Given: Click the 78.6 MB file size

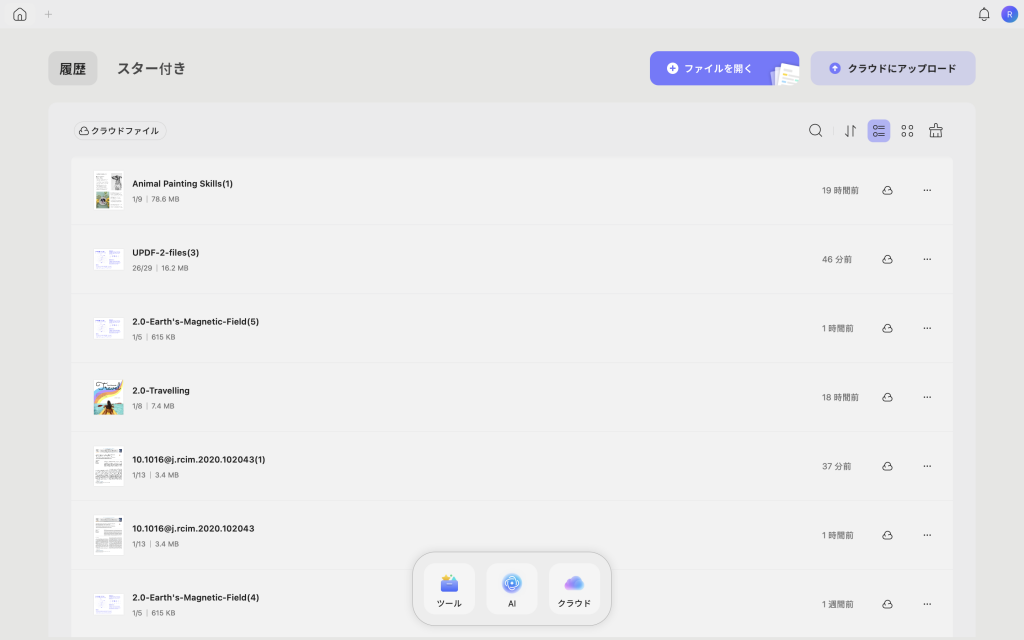Looking at the screenshot, I should click(165, 199).
